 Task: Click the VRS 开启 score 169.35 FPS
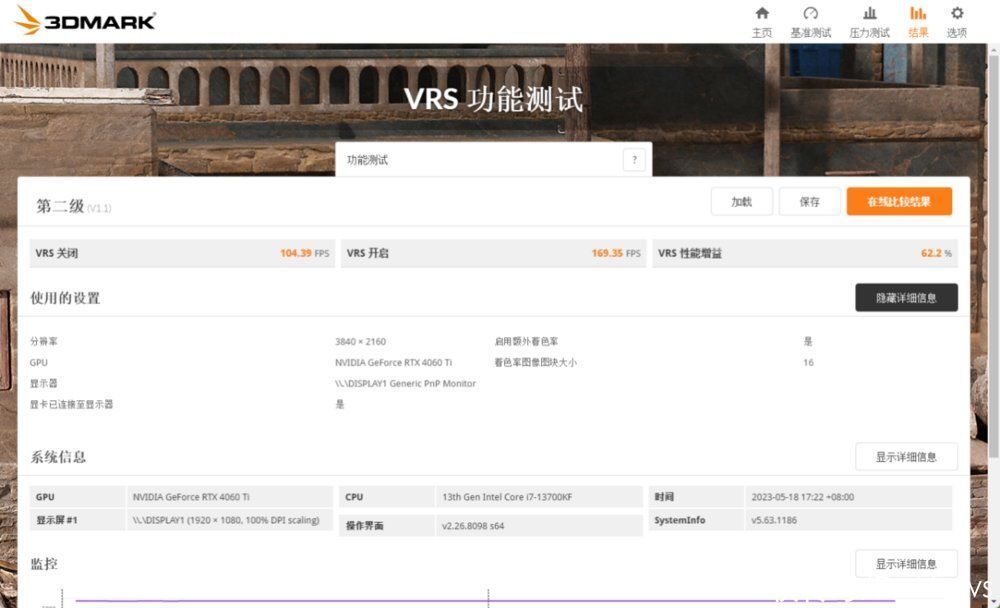(x=615, y=253)
